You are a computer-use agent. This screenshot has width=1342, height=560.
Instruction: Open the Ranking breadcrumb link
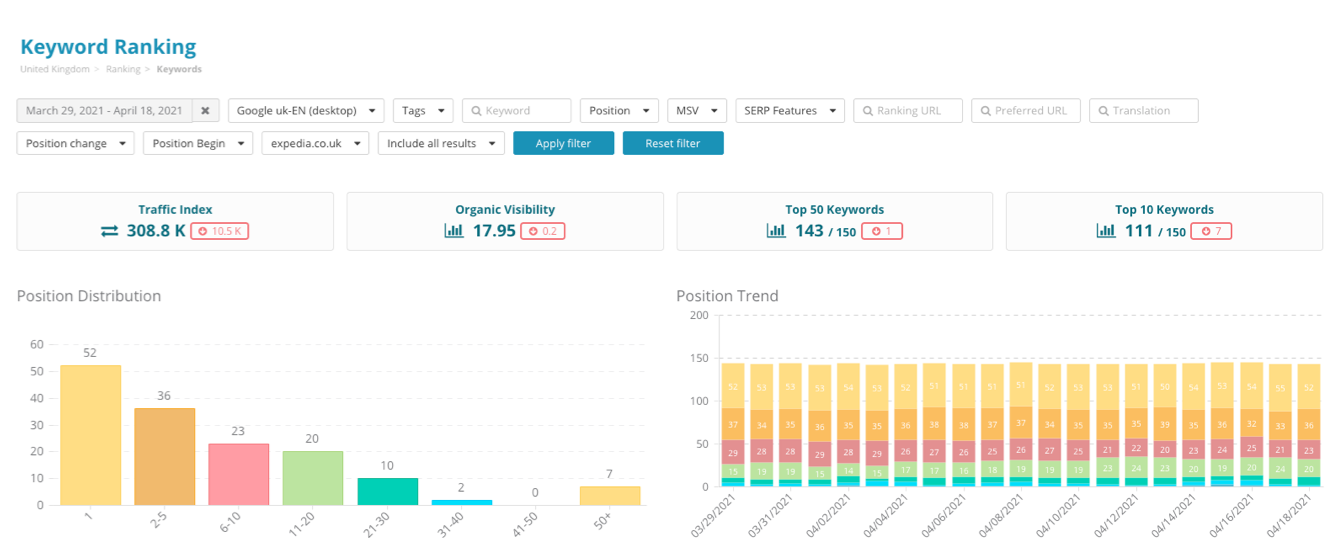123,69
